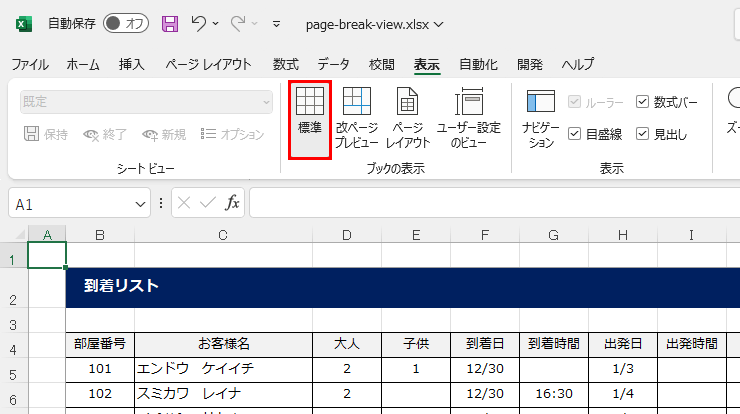Toggle the 数式バー checkbox
This screenshot has width=740, height=414.
(x=642, y=101)
